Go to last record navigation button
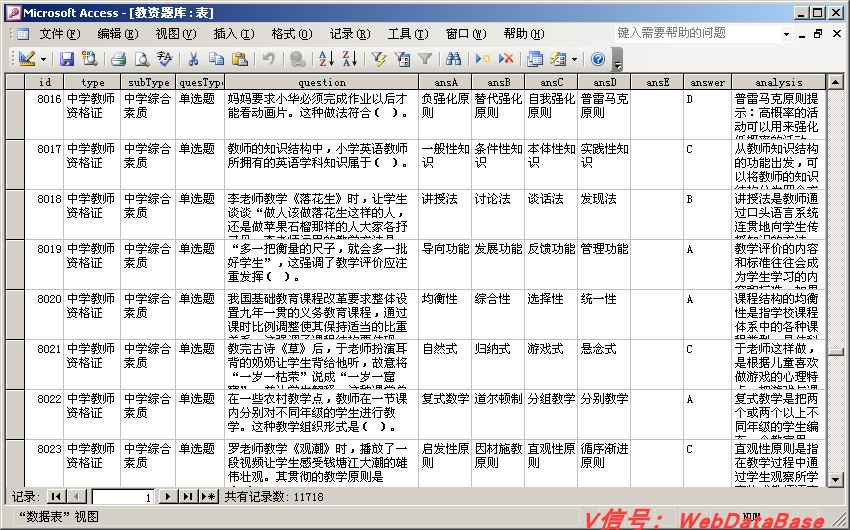The height and width of the screenshot is (530, 850). click(x=188, y=496)
